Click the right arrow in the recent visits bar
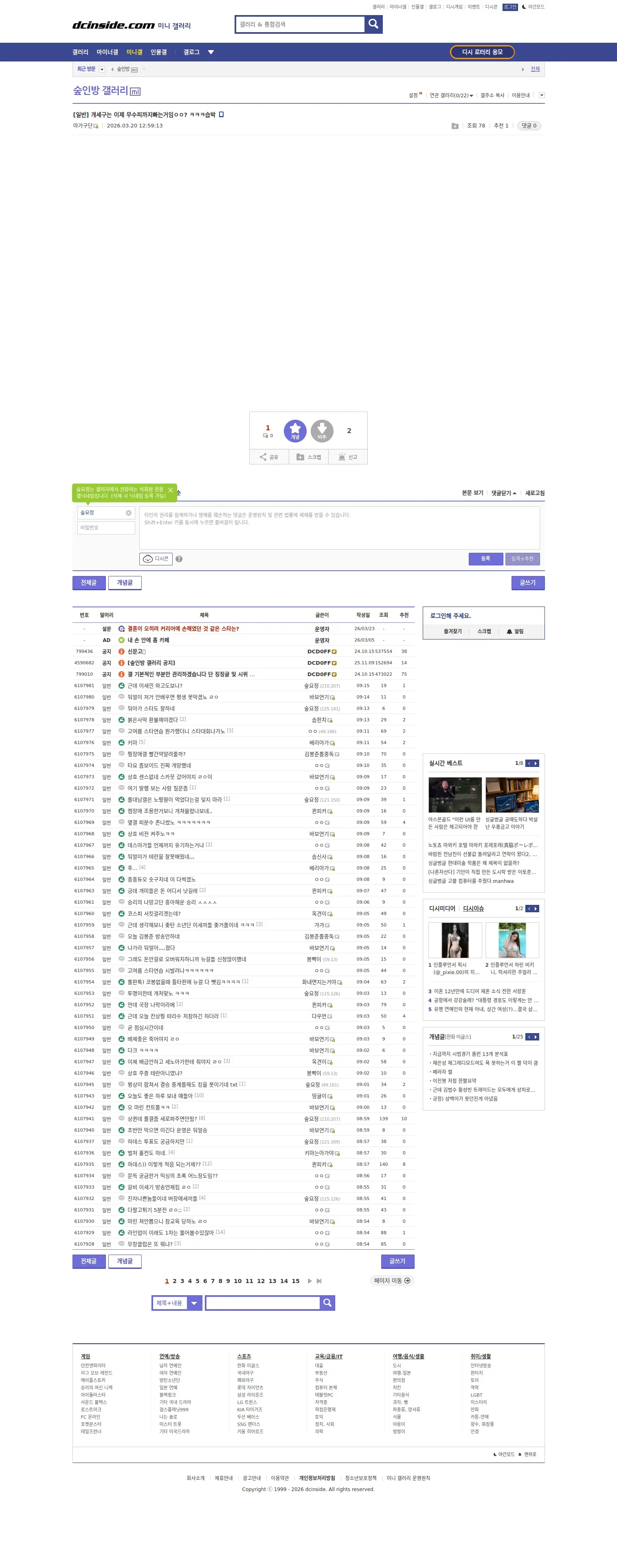This screenshot has width=617, height=1568. coord(523,69)
